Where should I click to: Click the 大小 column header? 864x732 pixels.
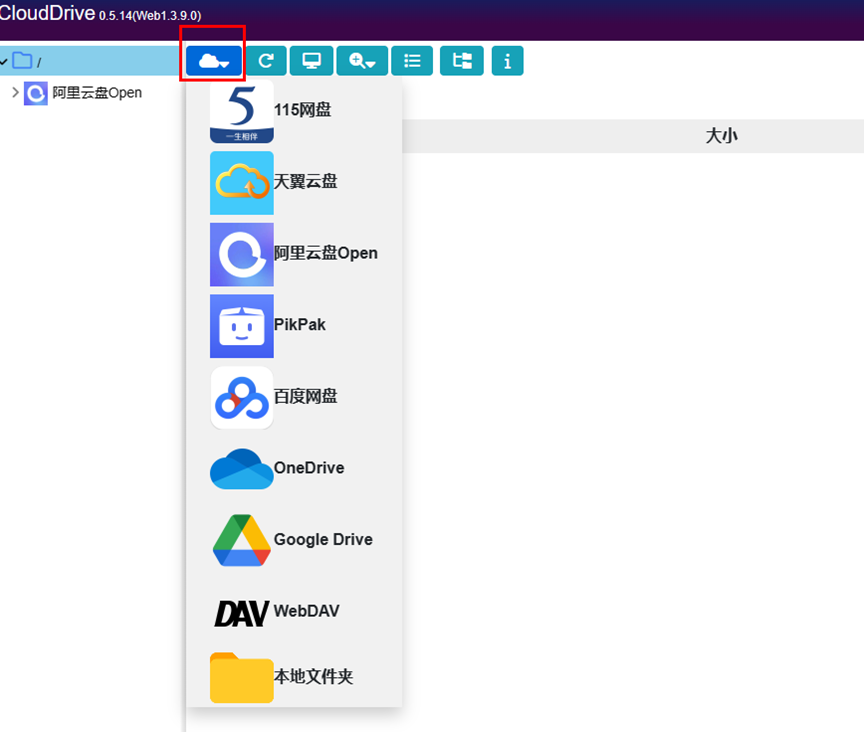[721, 136]
